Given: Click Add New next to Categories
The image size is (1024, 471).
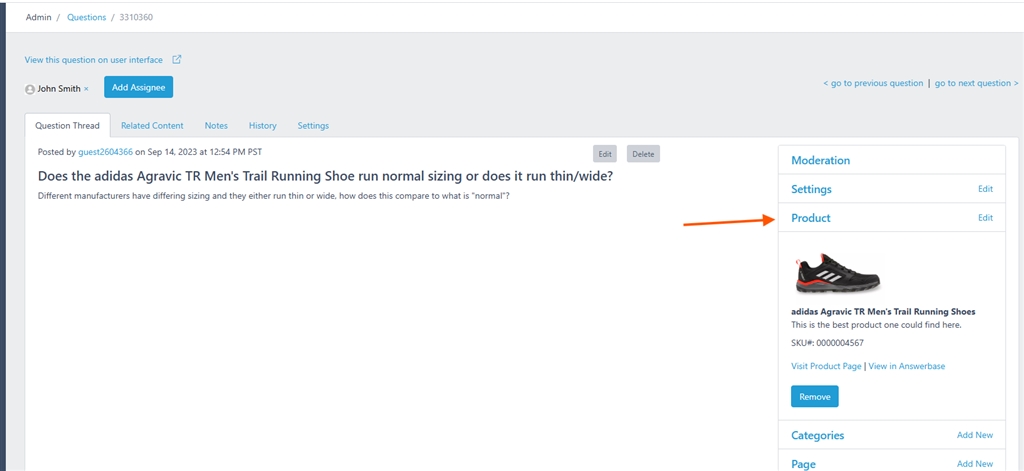Looking at the screenshot, I should pyautogui.click(x=975, y=435).
